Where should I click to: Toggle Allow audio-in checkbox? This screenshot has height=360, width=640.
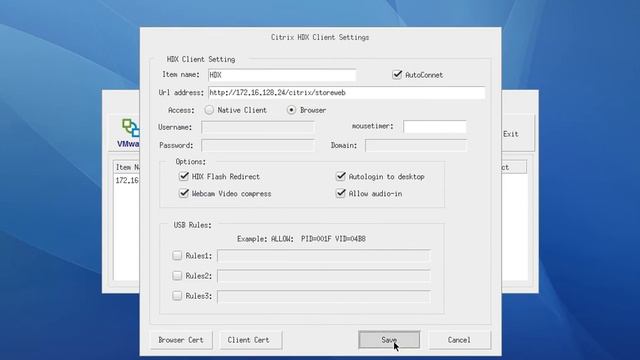click(341, 193)
